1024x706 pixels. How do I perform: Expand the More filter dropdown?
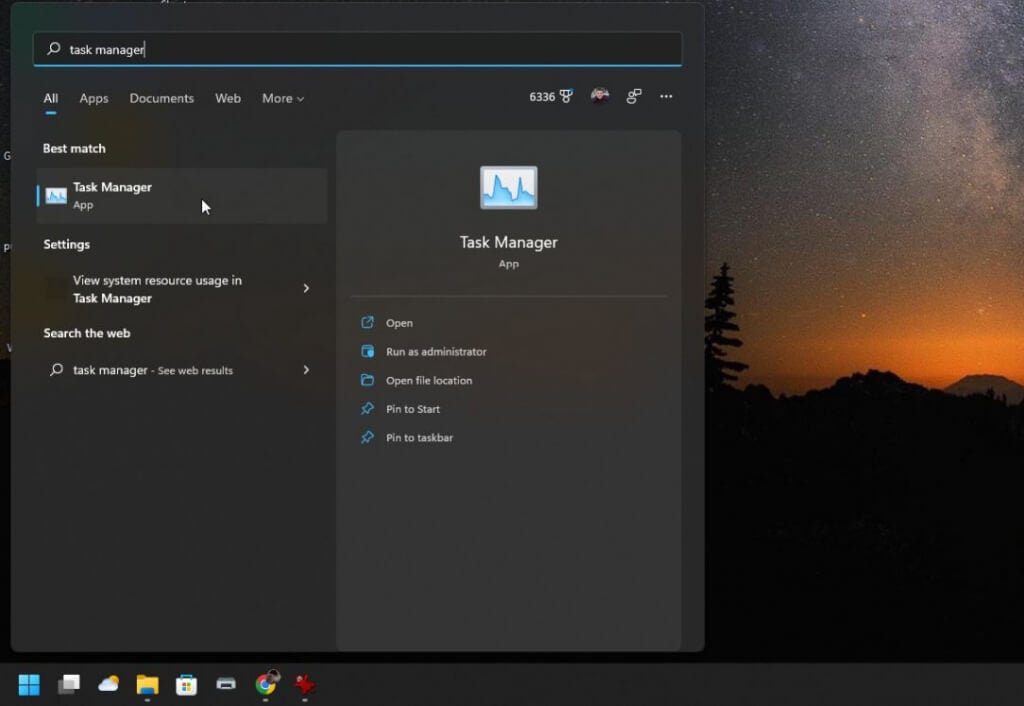(283, 98)
